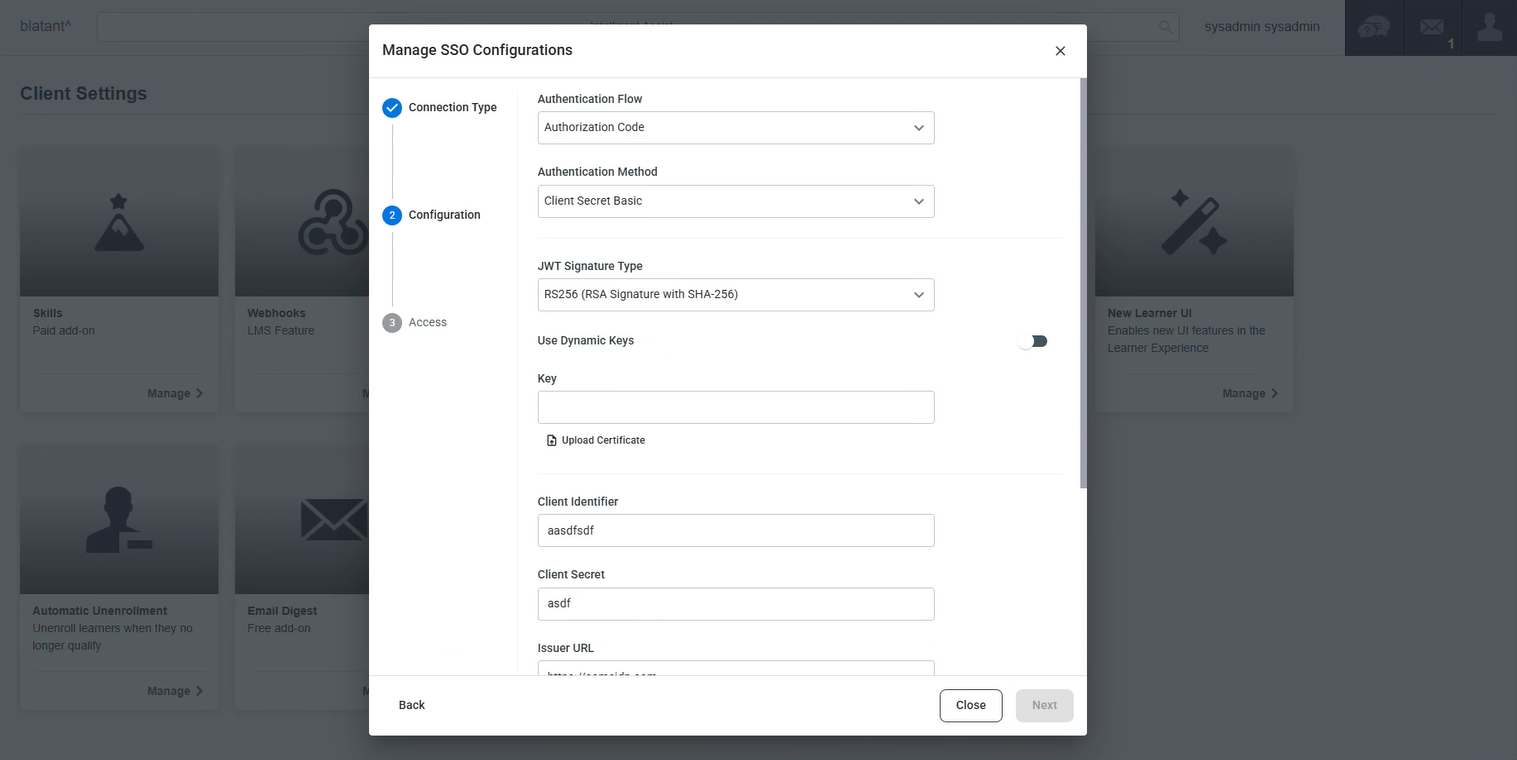Image resolution: width=1517 pixels, height=760 pixels.
Task: Open the chat bubbles icon in header
Action: pos(1373,27)
